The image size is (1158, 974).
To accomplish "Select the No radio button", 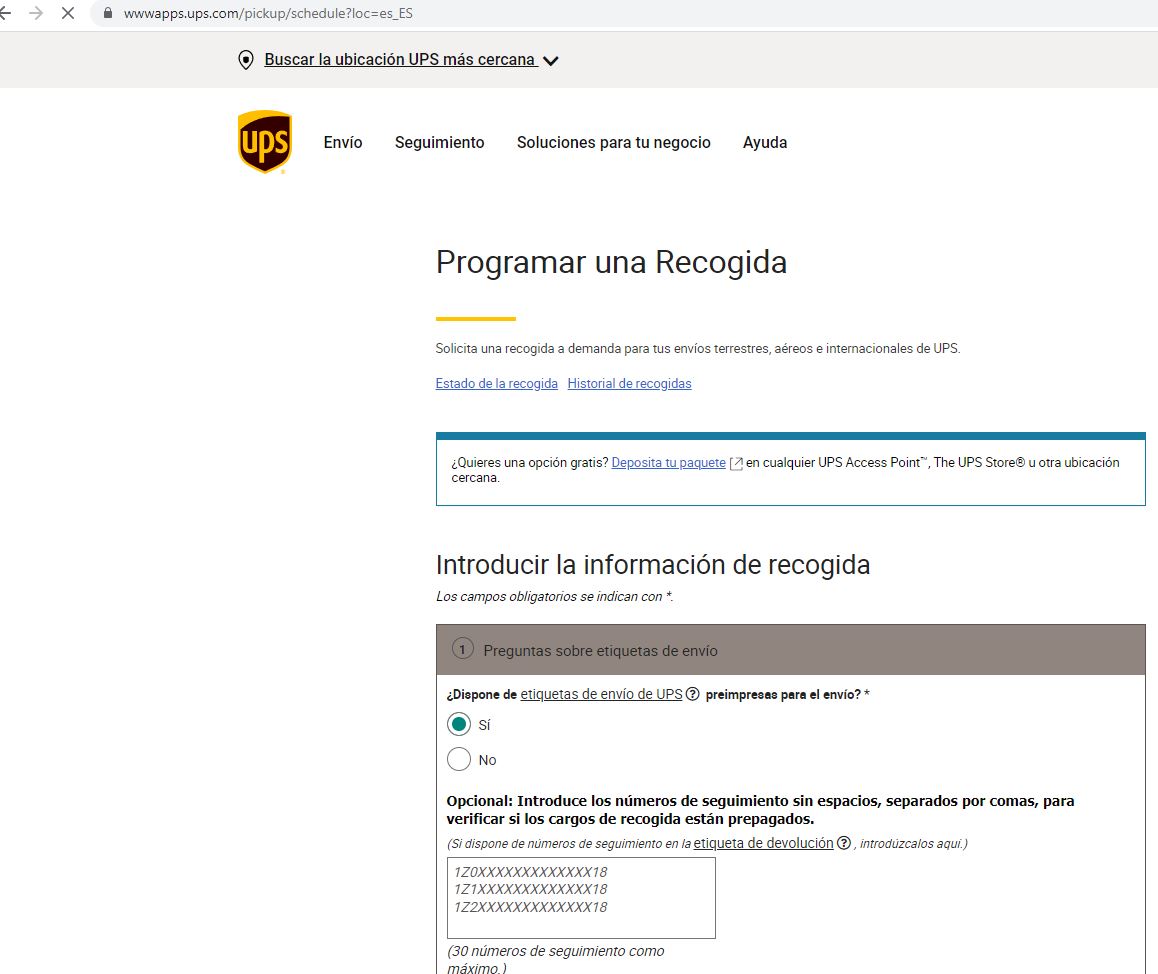I will (459, 759).
